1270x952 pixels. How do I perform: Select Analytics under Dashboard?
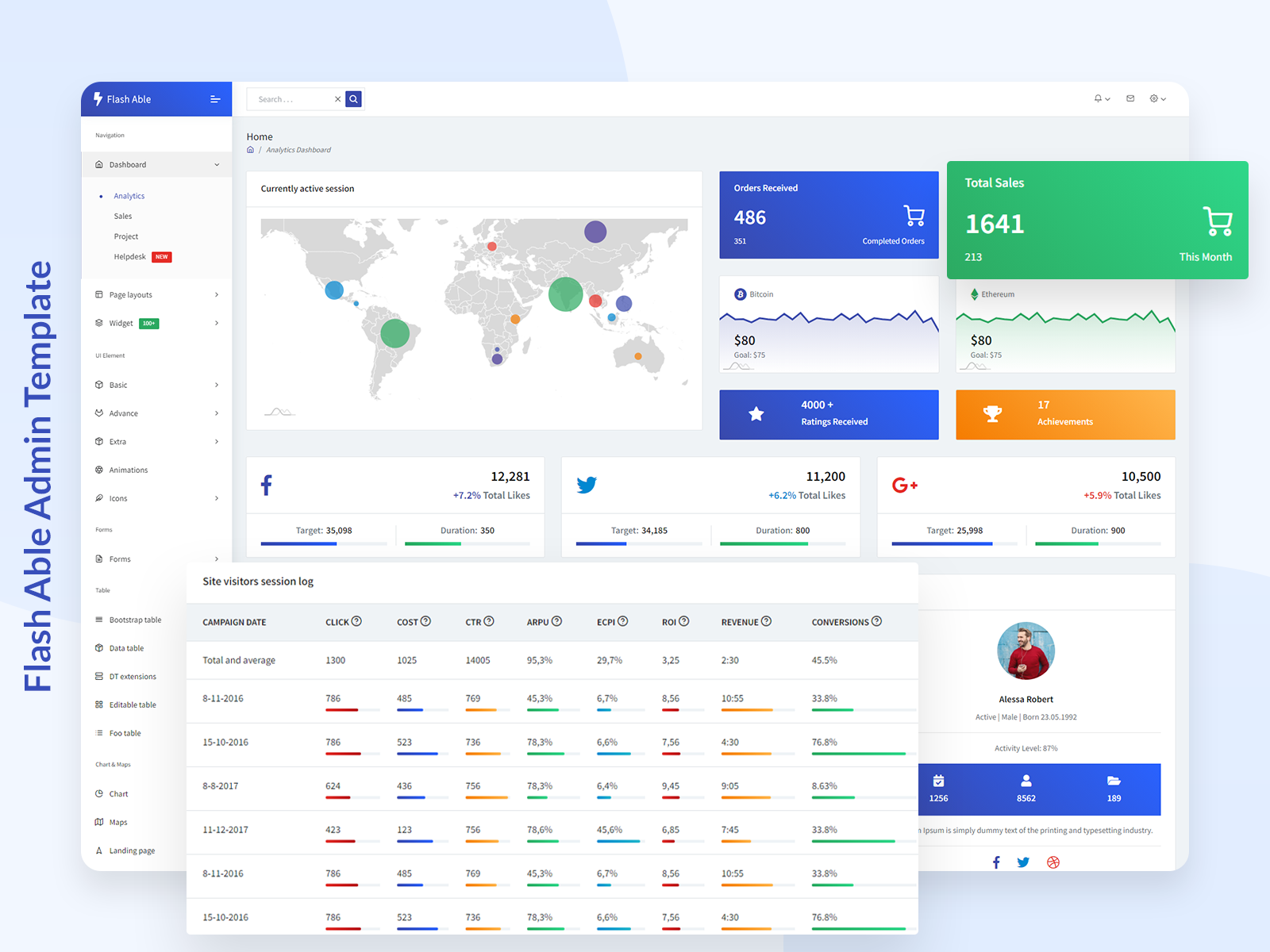(129, 195)
